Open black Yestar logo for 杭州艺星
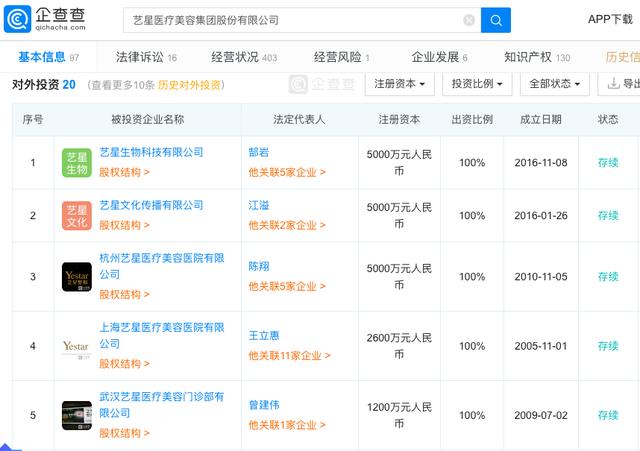The width and height of the screenshot is (640, 451). (77, 277)
